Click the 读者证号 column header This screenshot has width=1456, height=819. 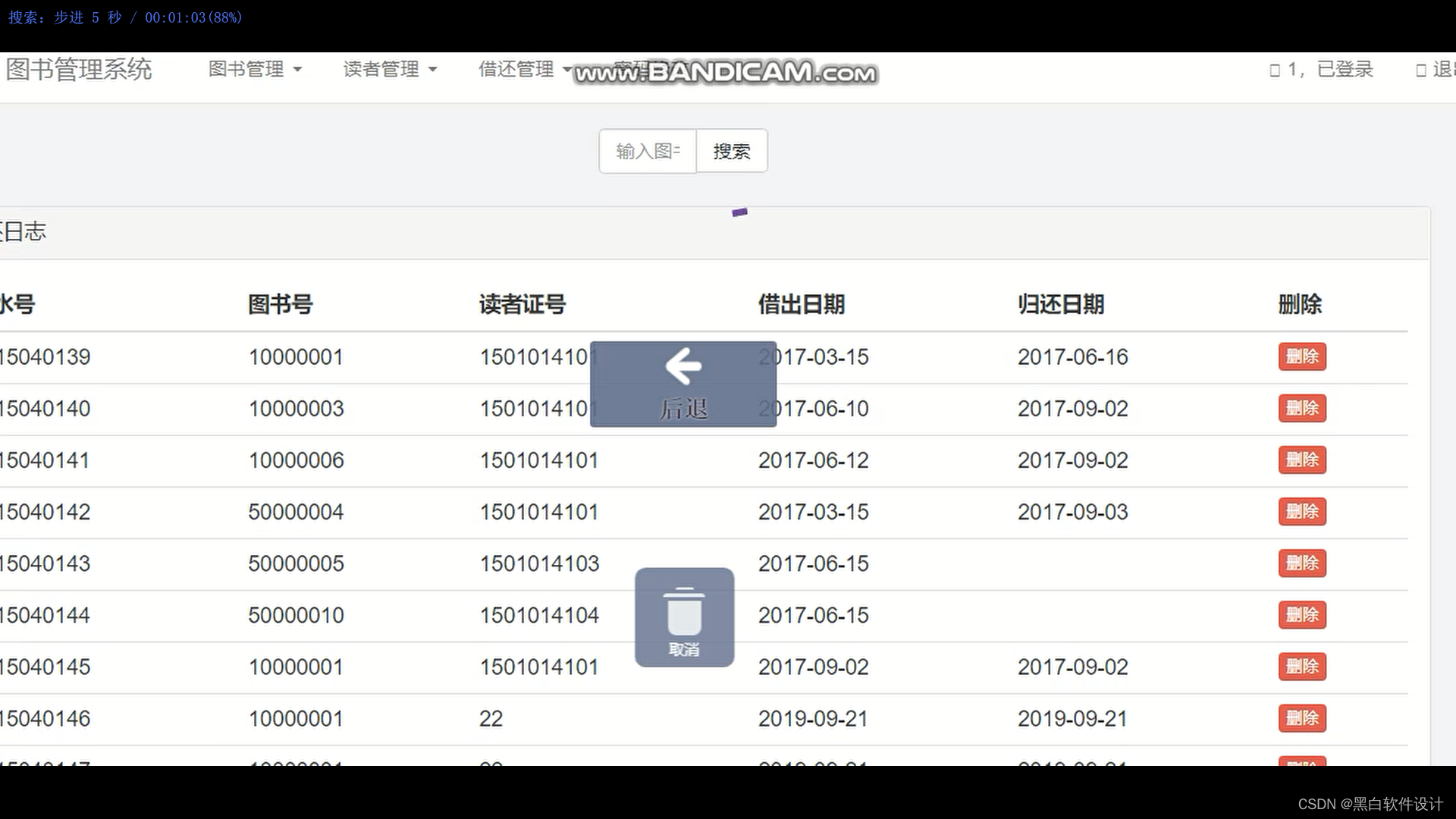522,304
